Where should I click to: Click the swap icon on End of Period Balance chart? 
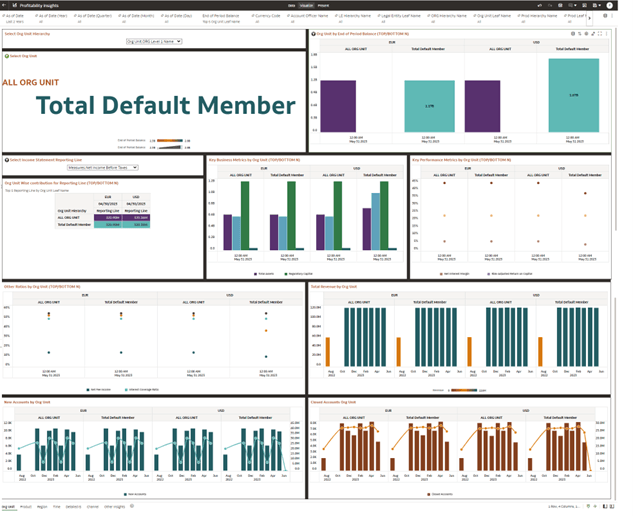[x=579, y=34]
